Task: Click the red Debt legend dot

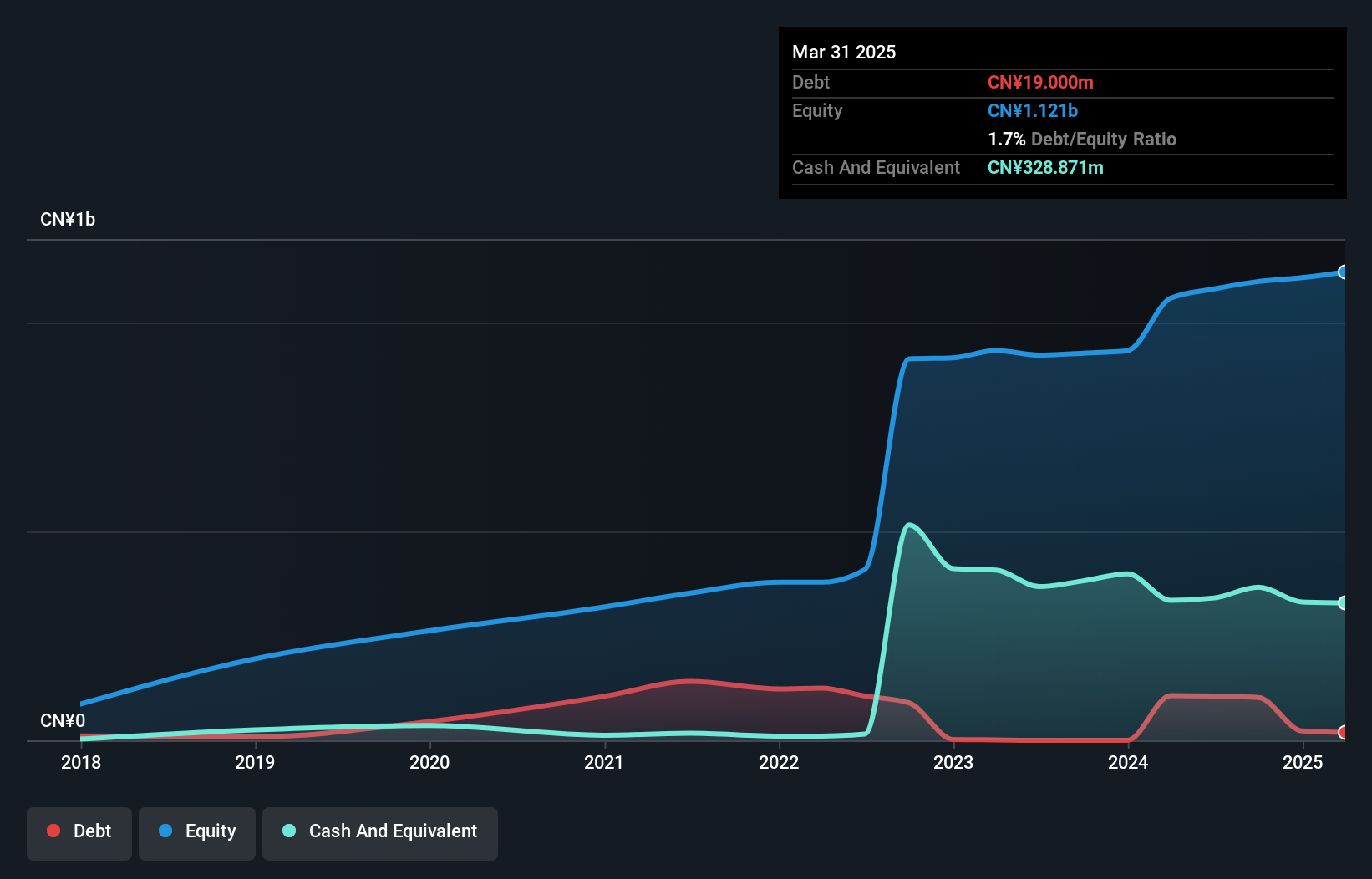Action: click(x=53, y=831)
